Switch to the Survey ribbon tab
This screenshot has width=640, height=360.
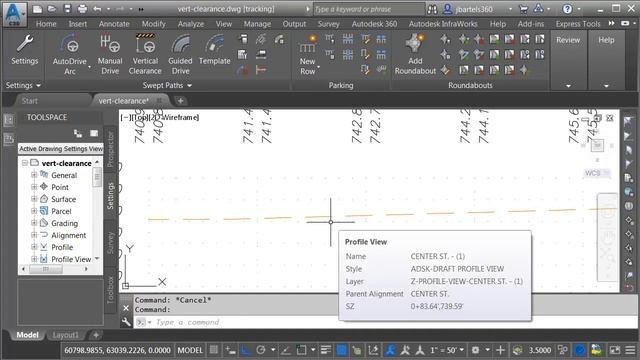pyautogui.click(x=329, y=24)
